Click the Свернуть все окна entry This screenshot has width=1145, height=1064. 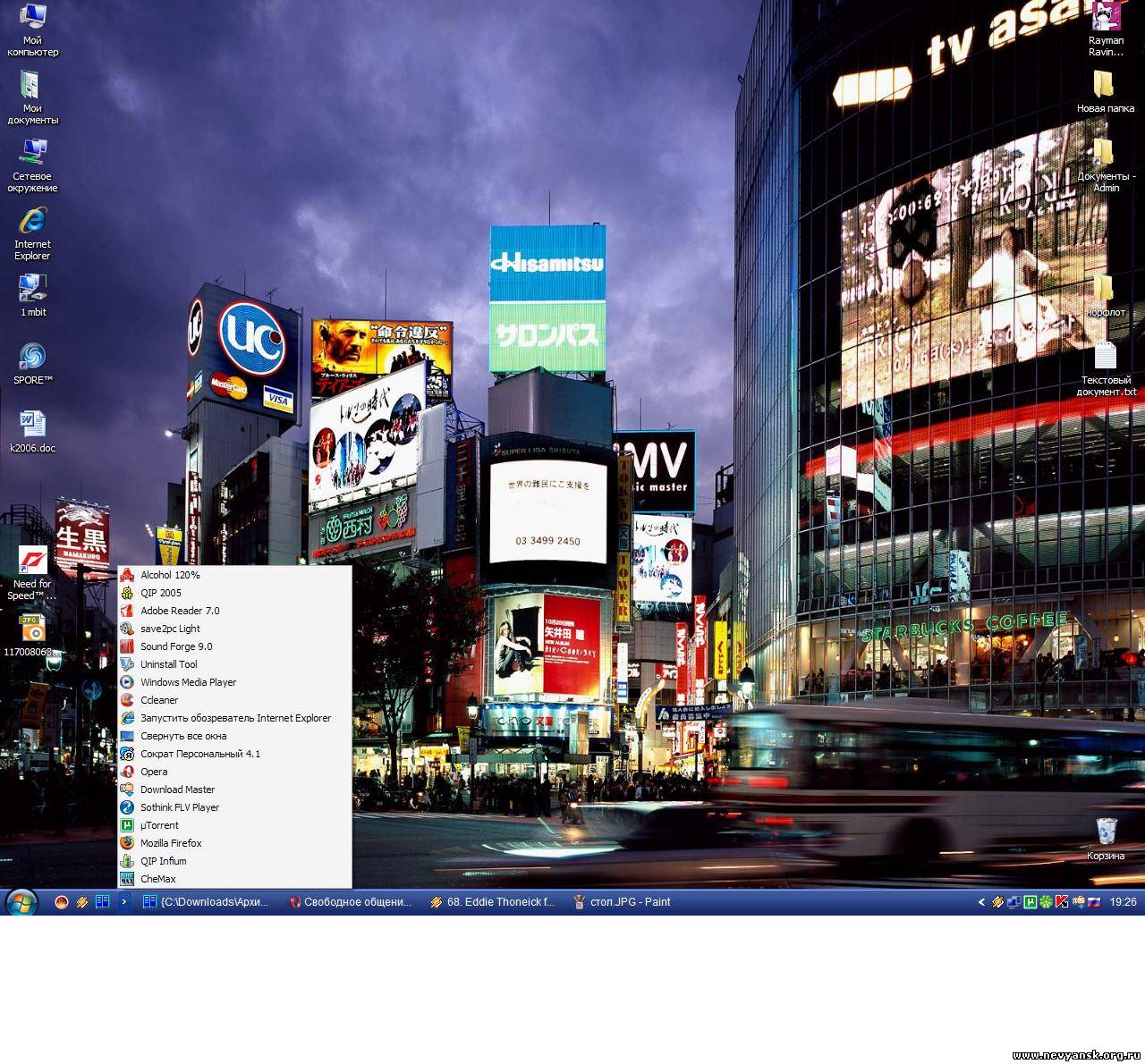234,736
